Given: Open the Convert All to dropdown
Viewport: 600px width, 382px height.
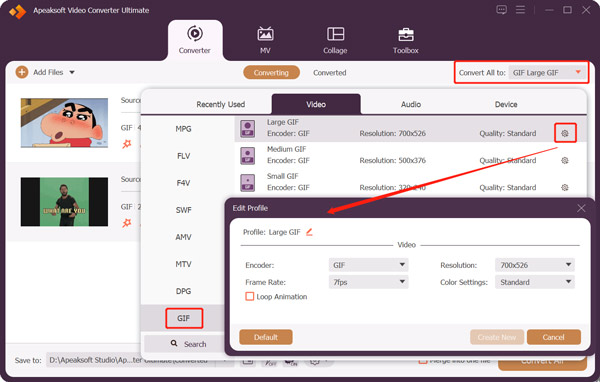Looking at the screenshot, I should [547, 72].
